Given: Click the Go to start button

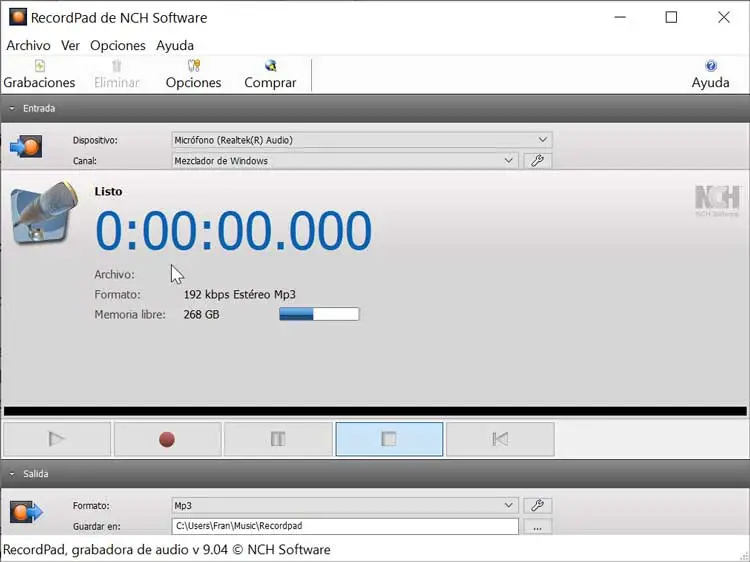Looking at the screenshot, I should pyautogui.click(x=500, y=439).
